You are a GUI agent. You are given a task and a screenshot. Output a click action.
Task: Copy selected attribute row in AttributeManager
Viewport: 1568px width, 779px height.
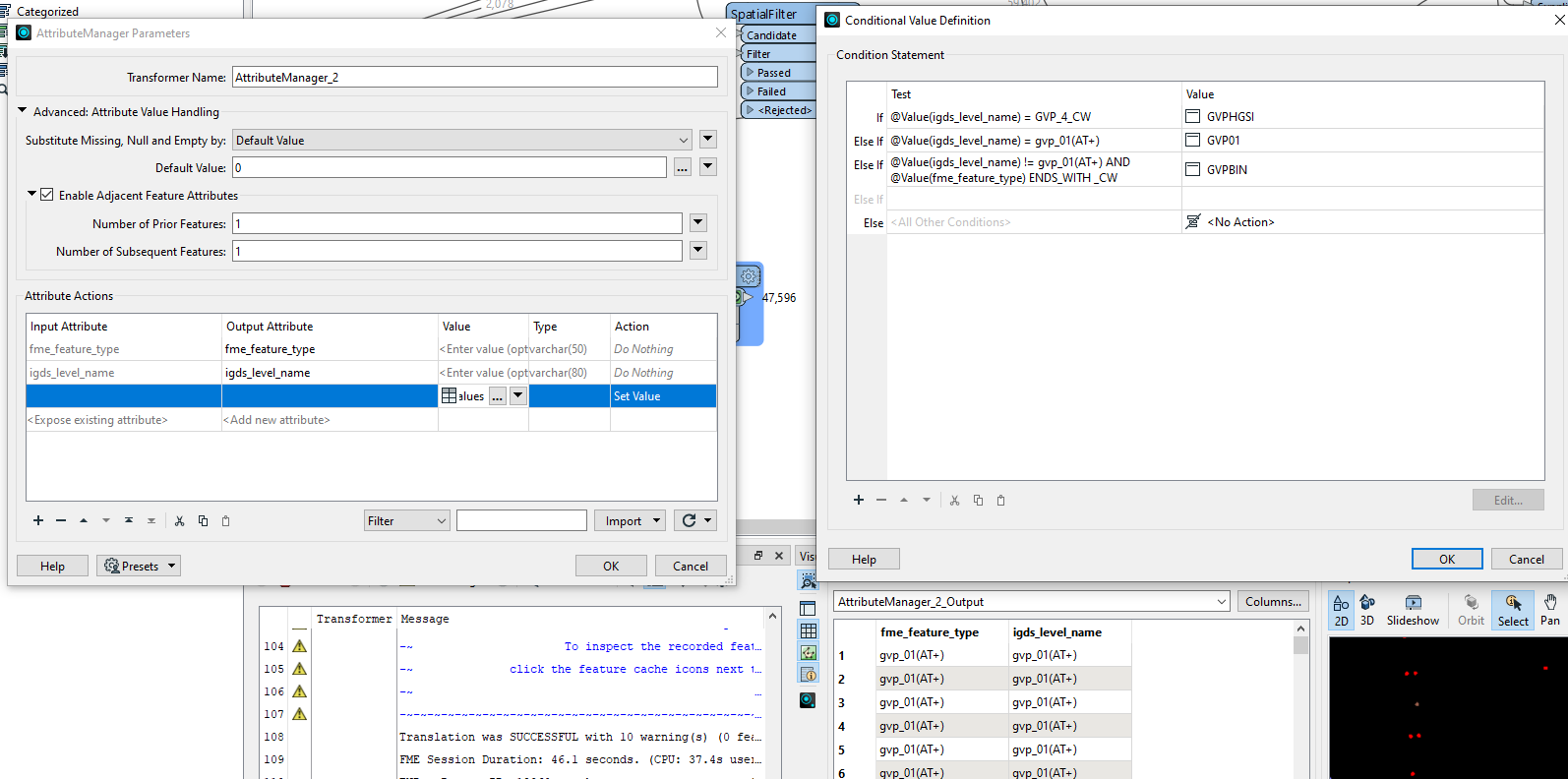[x=203, y=521]
